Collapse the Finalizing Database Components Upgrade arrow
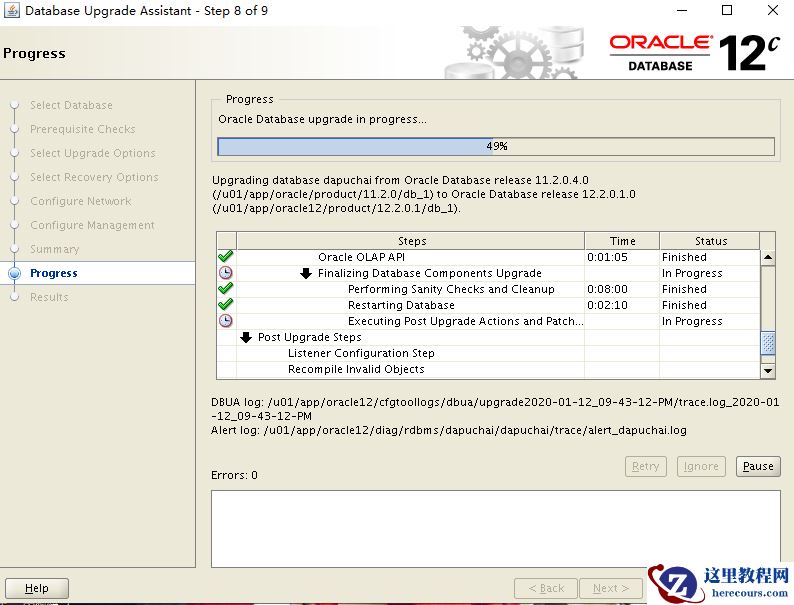The height and width of the screenshot is (605, 794). (x=305, y=273)
